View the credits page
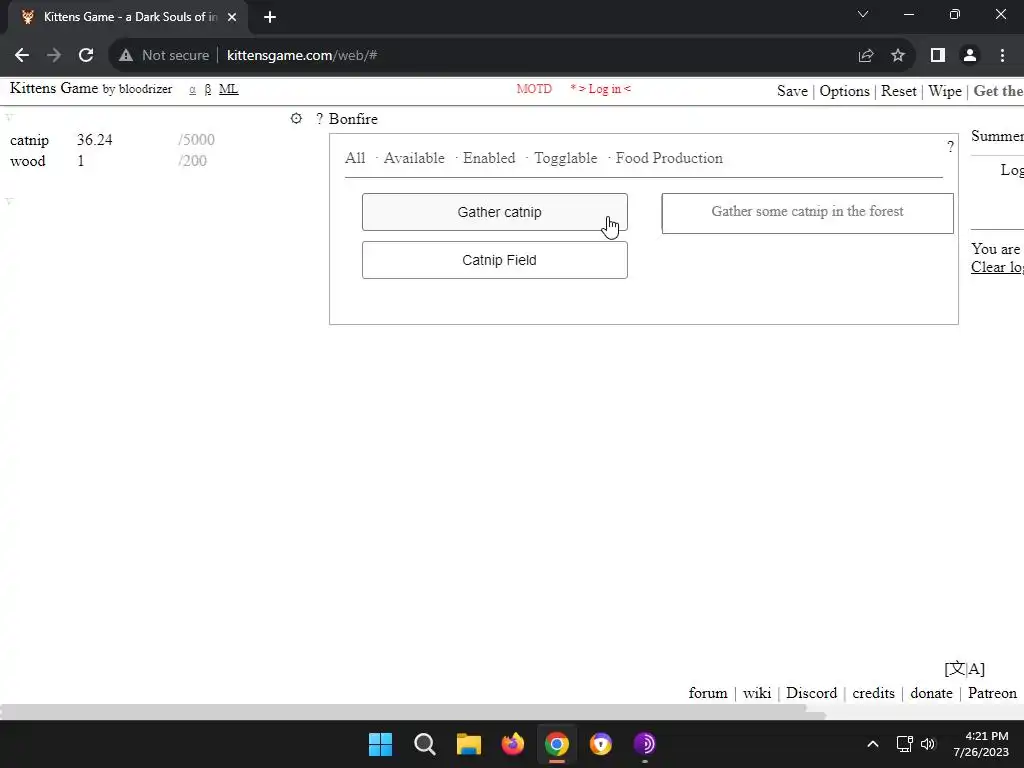The width and height of the screenshot is (1024, 768). tap(873, 693)
